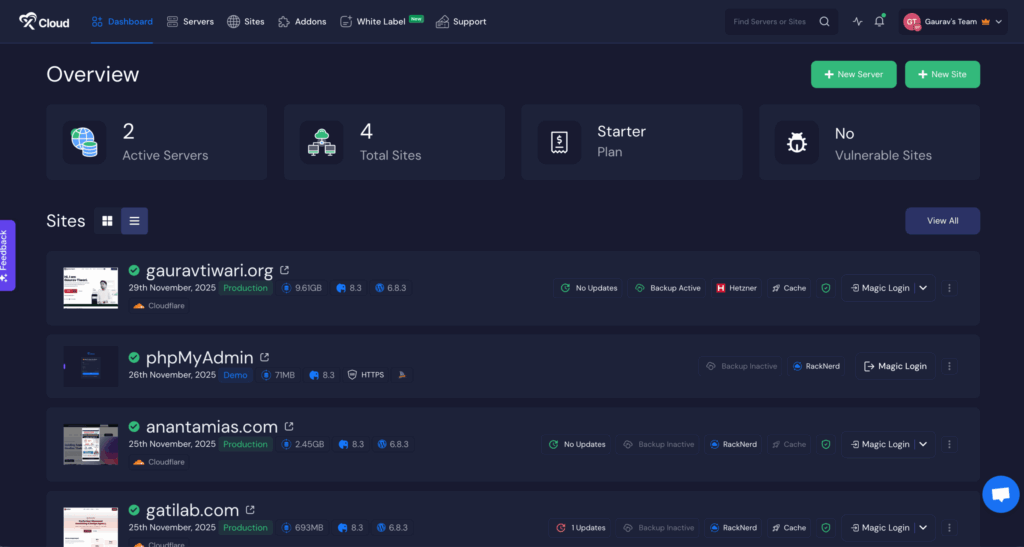
Task: Switch sites to grid view
Action: [x=107, y=221]
